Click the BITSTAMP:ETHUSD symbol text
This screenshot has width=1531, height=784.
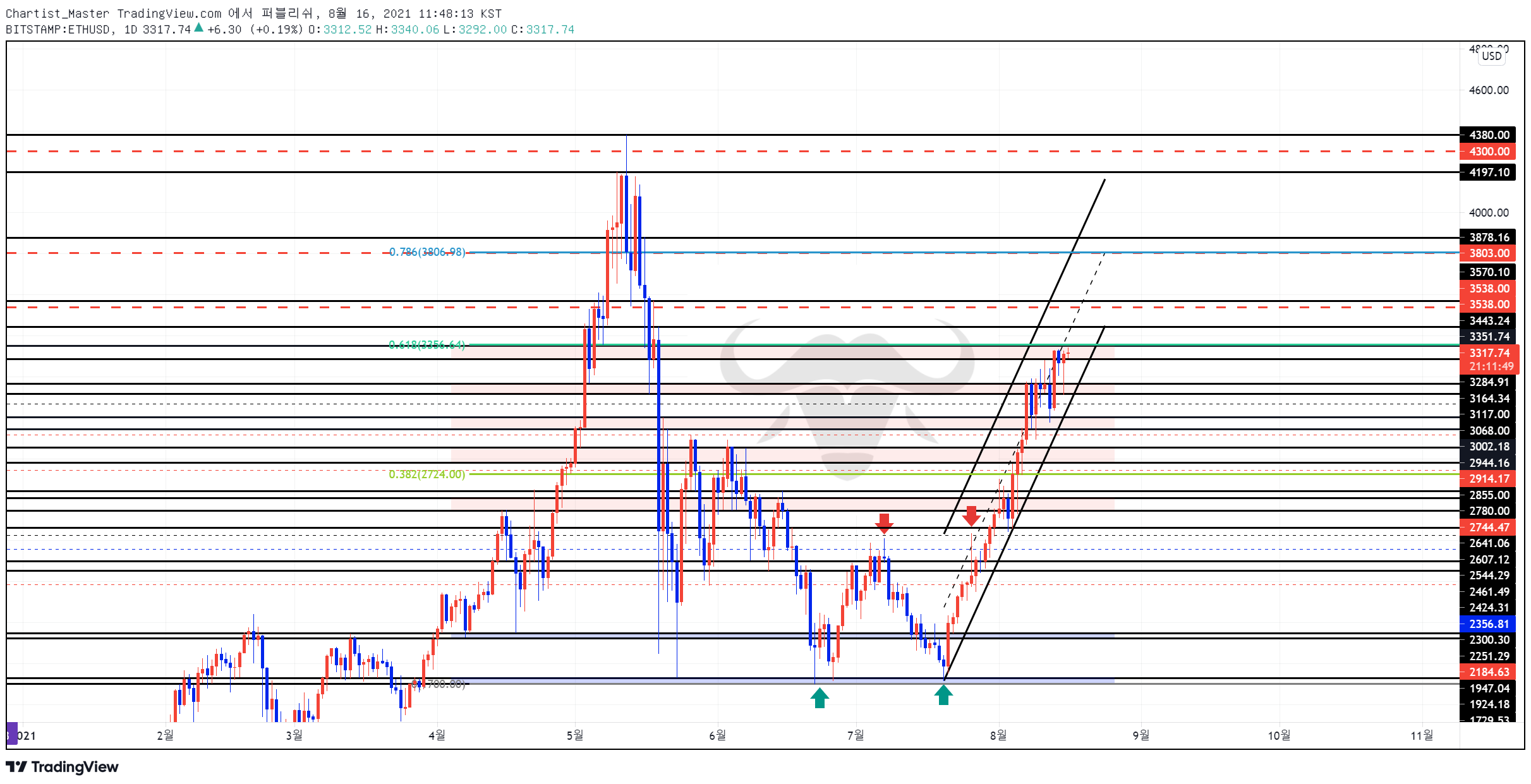pyautogui.click(x=59, y=29)
